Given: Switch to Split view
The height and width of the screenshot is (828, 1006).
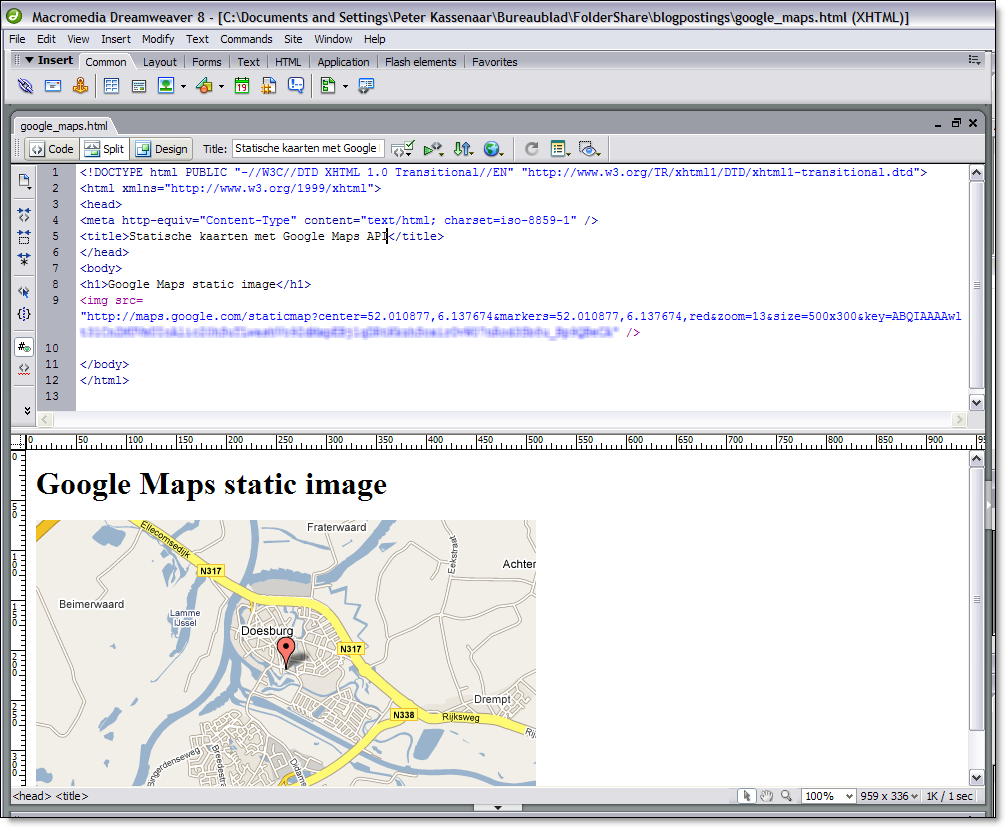Looking at the screenshot, I should pos(104,149).
